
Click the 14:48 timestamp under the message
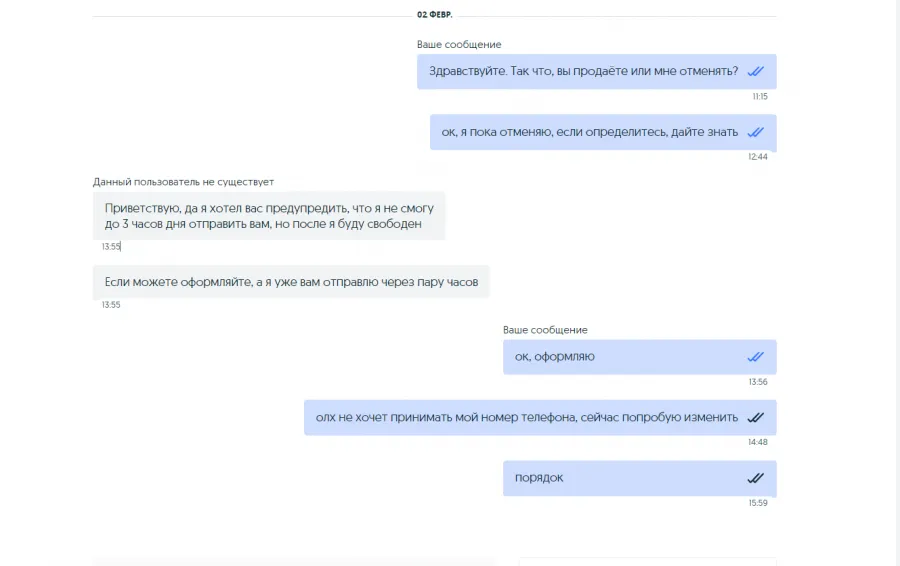[758, 442]
